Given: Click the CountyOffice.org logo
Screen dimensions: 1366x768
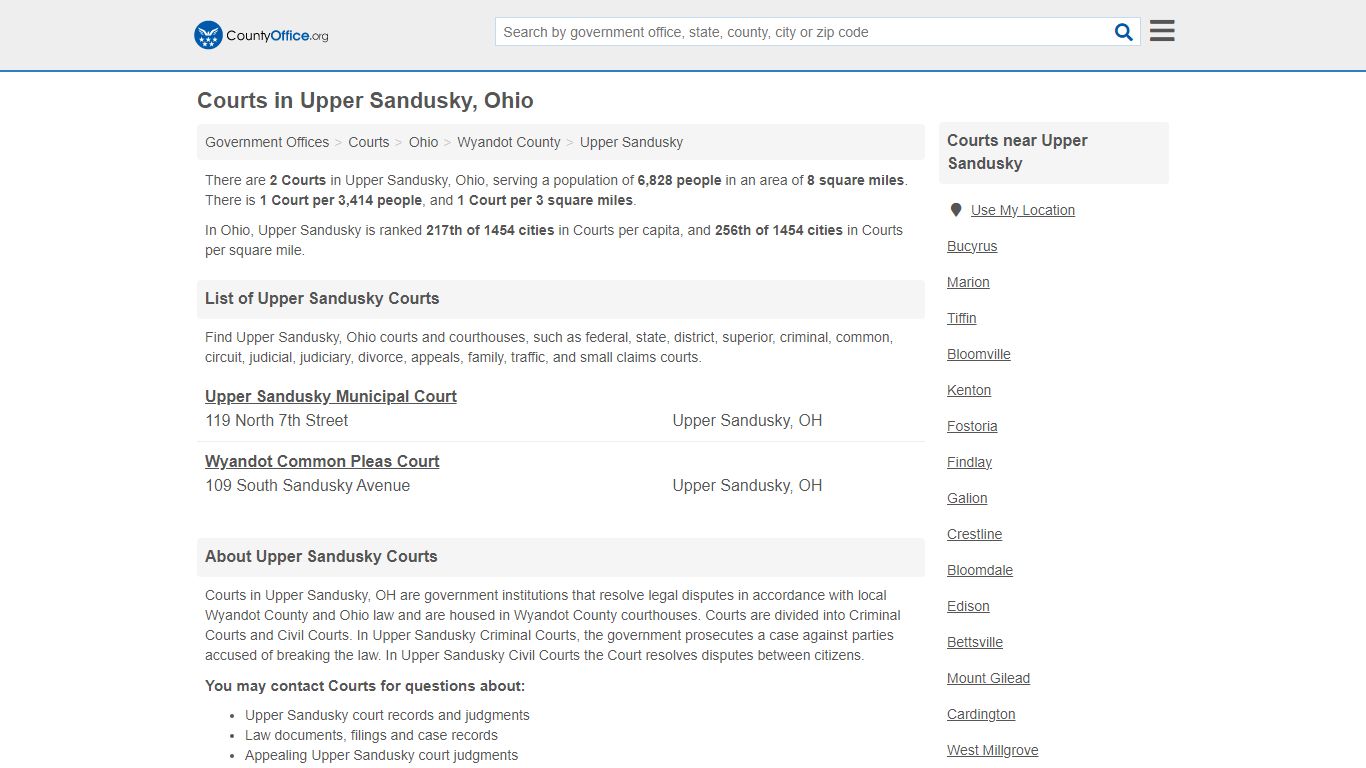Looking at the screenshot, I should point(261,35).
